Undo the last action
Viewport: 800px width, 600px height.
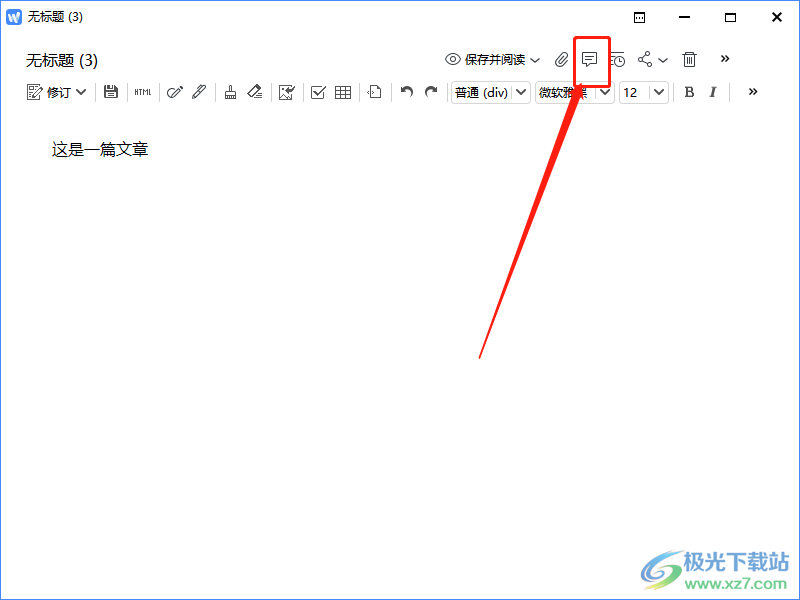tap(407, 92)
